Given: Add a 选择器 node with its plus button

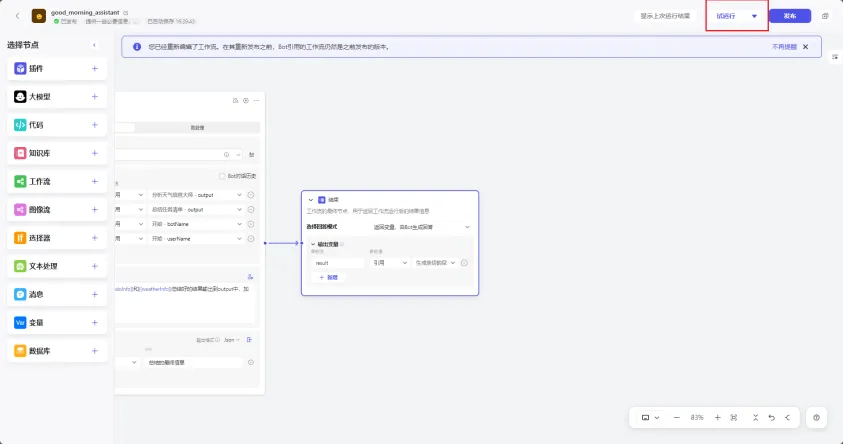Looking at the screenshot, I should [95, 238].
